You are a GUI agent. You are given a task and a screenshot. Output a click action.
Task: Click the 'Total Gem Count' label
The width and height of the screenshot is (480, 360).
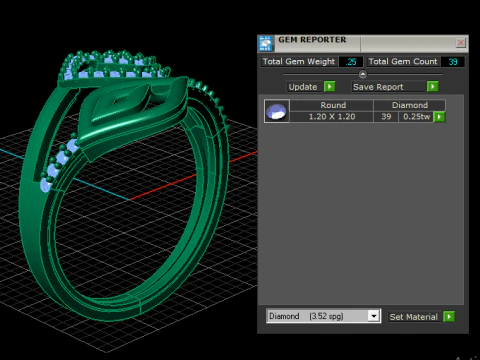point(403,62)
